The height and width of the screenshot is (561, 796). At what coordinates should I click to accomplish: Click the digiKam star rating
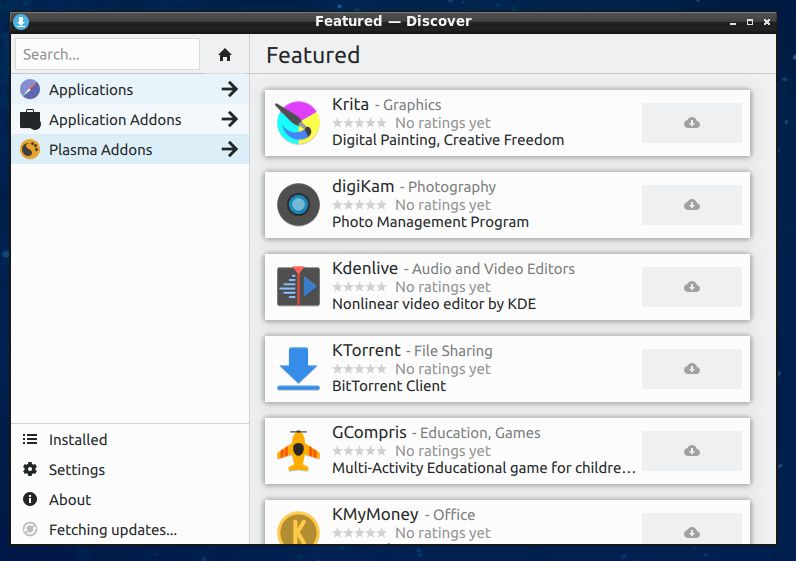(359, 205)
